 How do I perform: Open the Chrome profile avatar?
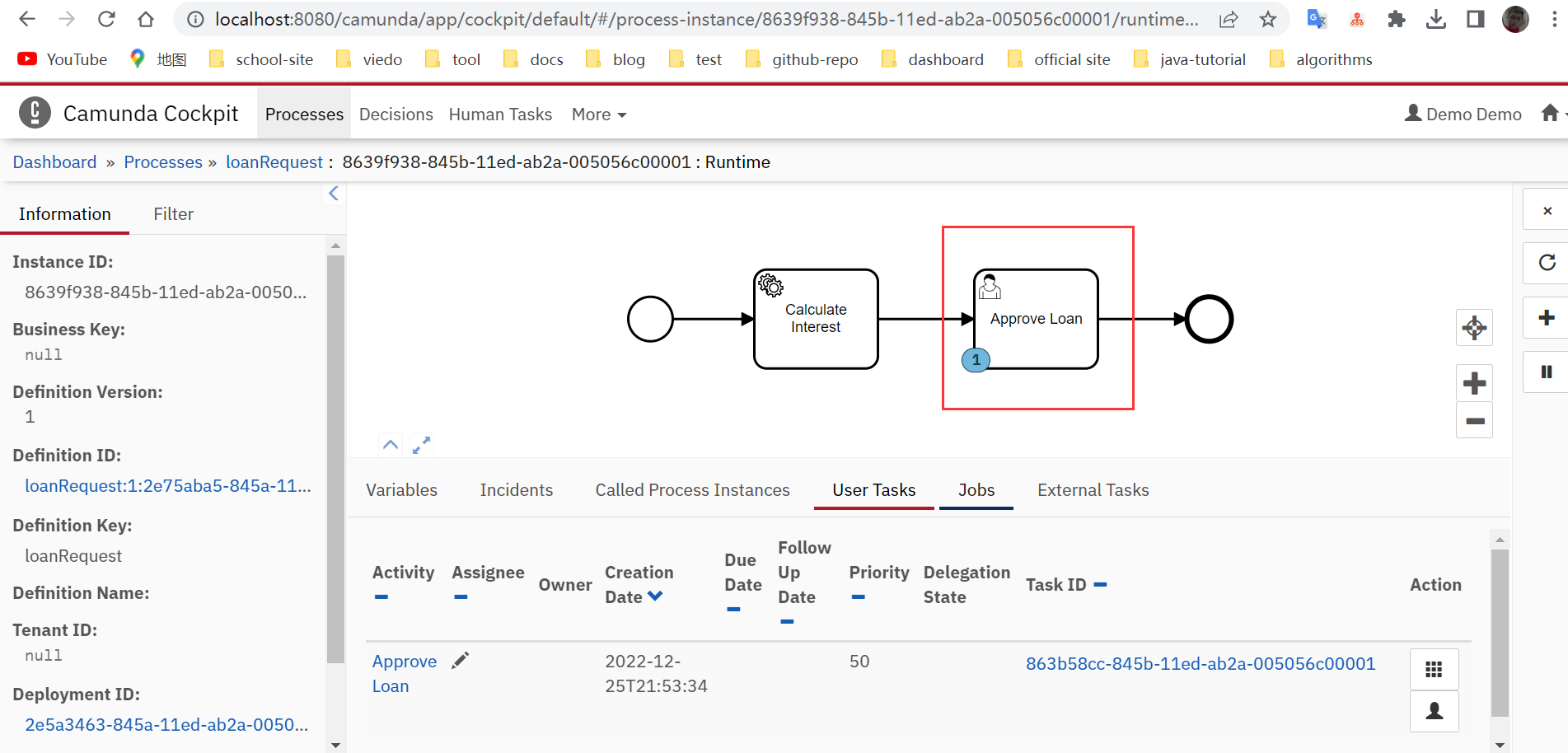tap(1515, 19)
